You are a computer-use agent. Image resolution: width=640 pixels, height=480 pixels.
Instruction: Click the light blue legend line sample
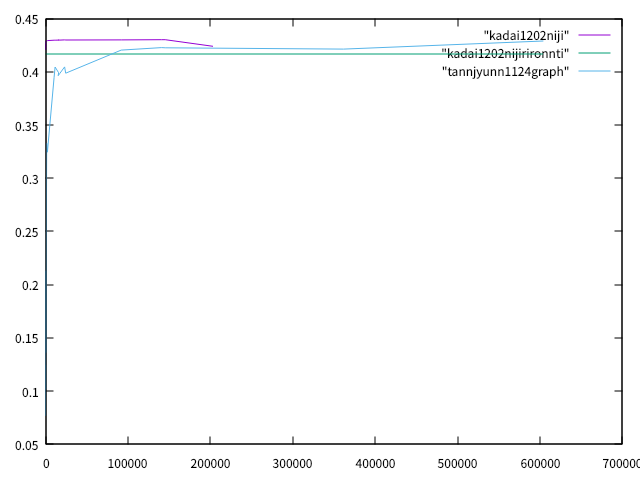click(x=594, y=71)
